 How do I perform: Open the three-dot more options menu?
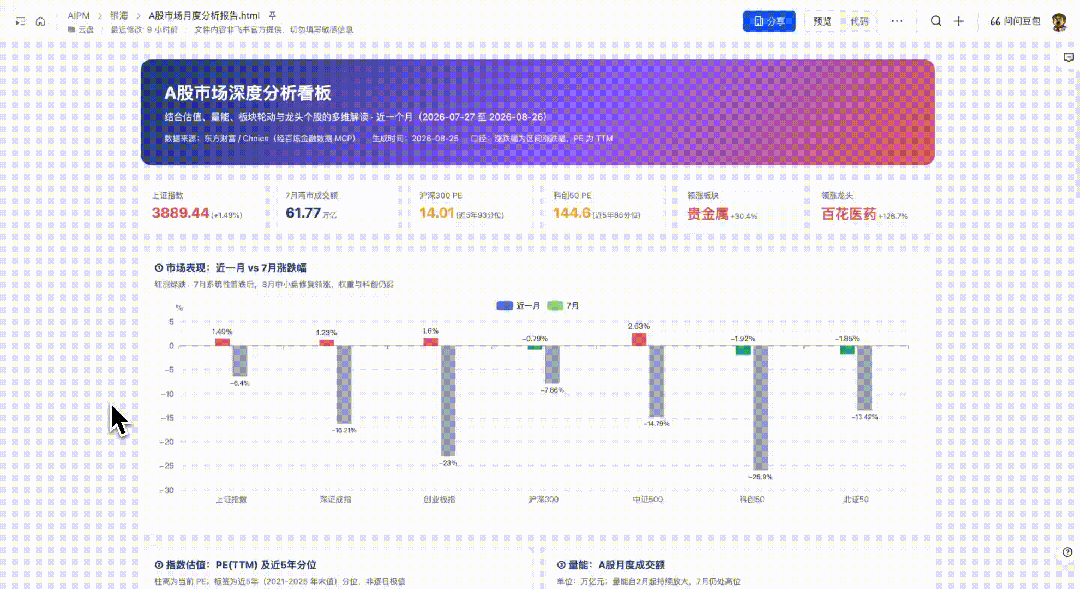tap(897, 21)
